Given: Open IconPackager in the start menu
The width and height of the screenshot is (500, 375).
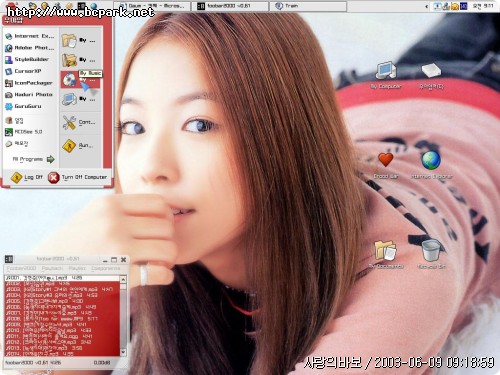Looking at the screenshot, I should [29, 83].
